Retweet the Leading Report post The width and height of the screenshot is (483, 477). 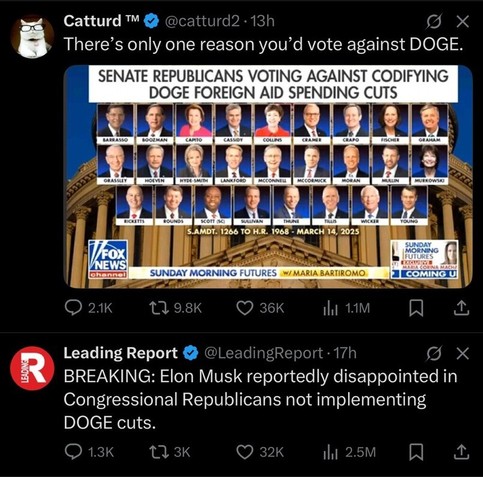158,452
